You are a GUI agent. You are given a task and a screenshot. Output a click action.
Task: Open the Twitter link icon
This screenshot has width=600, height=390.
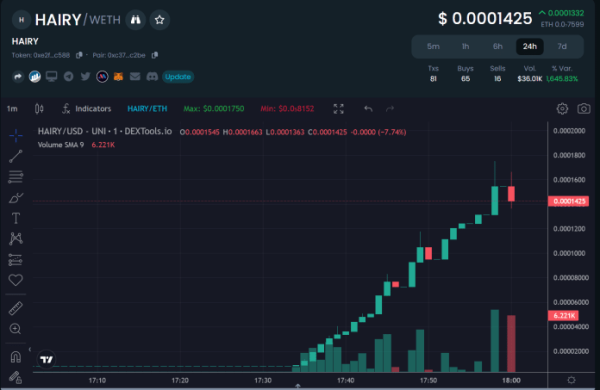(85, 76)
